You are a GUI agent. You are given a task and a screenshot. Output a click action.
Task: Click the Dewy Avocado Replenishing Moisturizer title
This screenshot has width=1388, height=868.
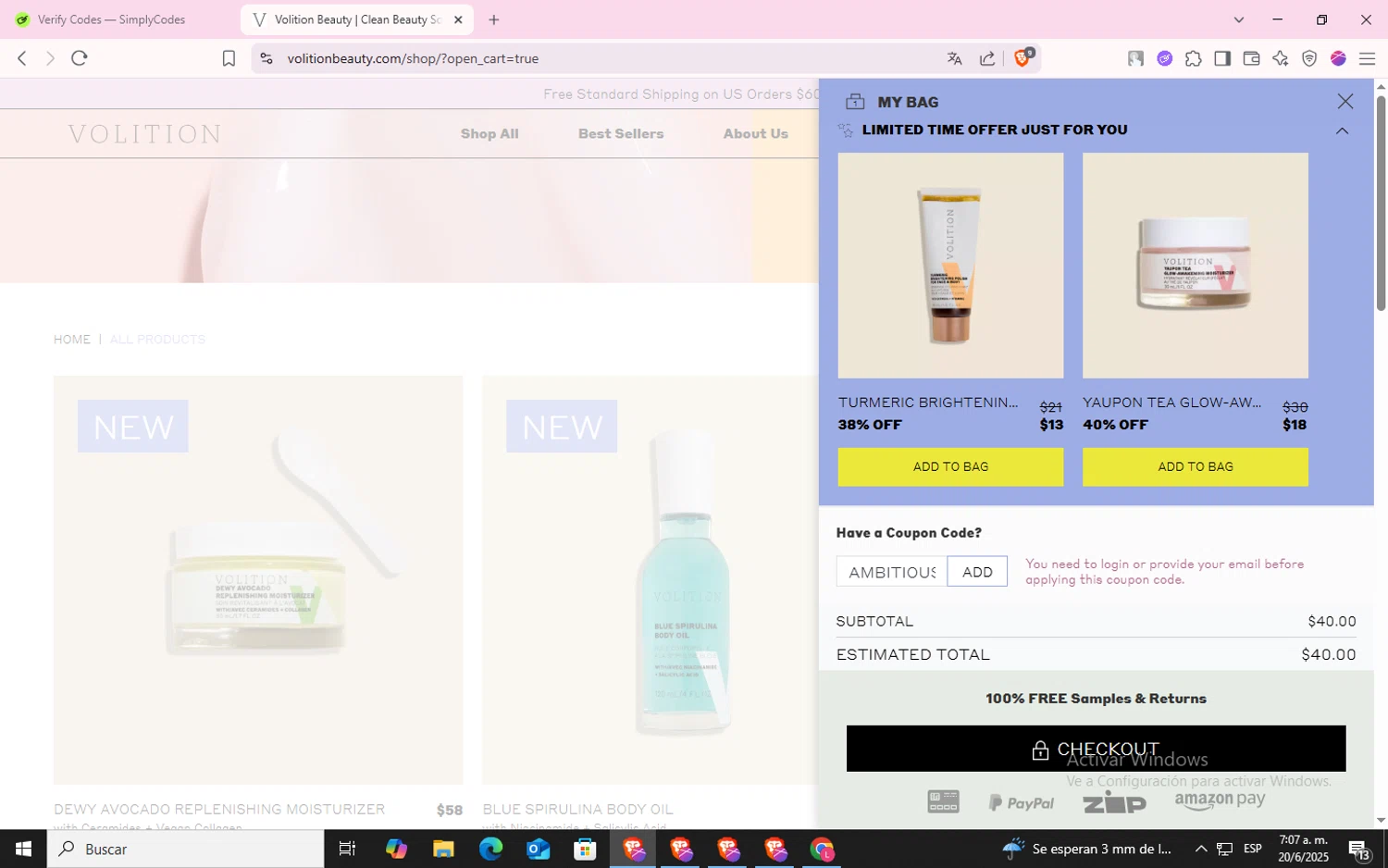219,810
